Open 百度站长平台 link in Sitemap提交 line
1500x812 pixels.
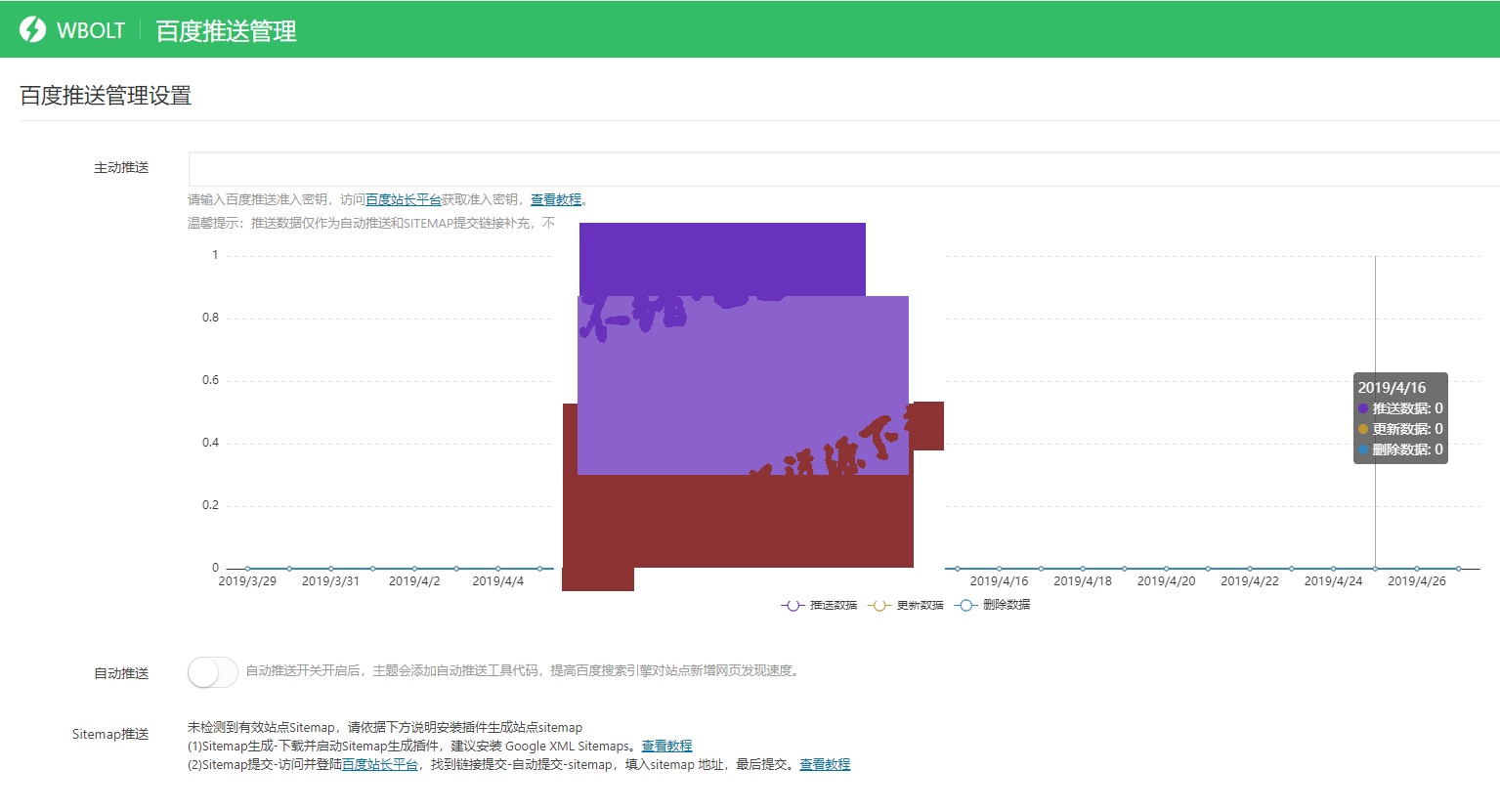(x=380, y=764)
